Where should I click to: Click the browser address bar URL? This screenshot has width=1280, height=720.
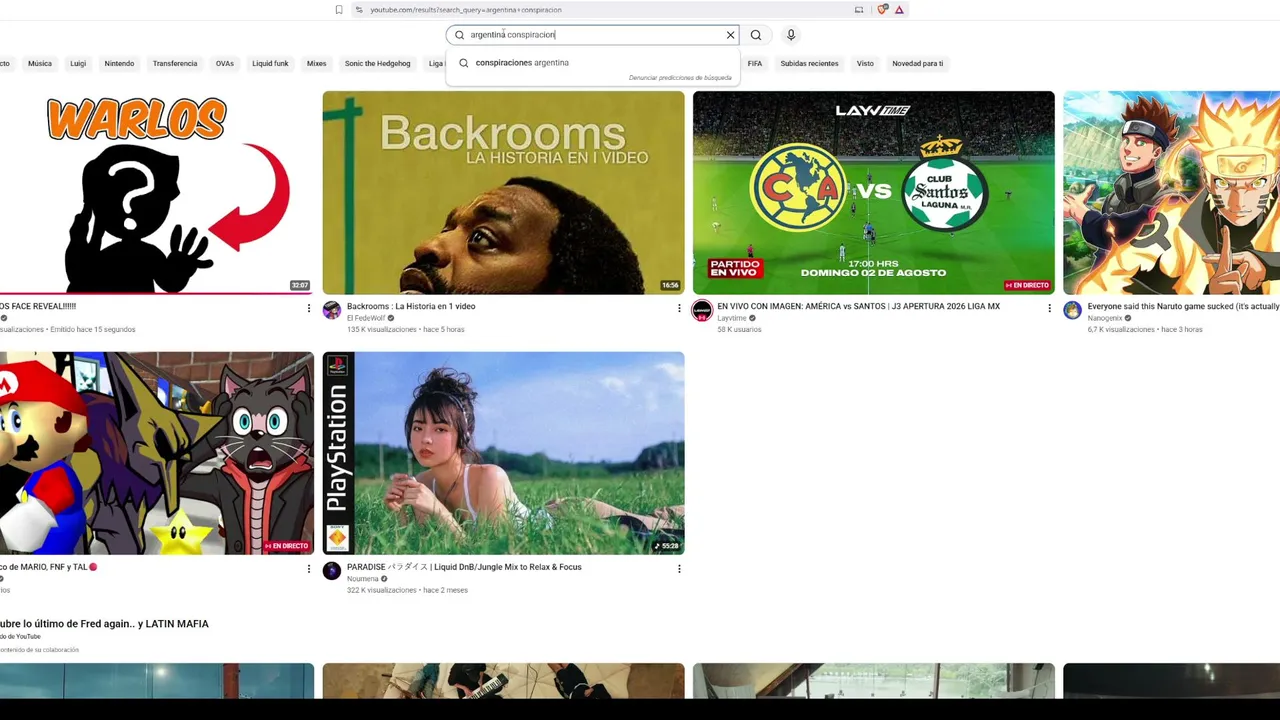pyautogui.click(x=466, y=10)
